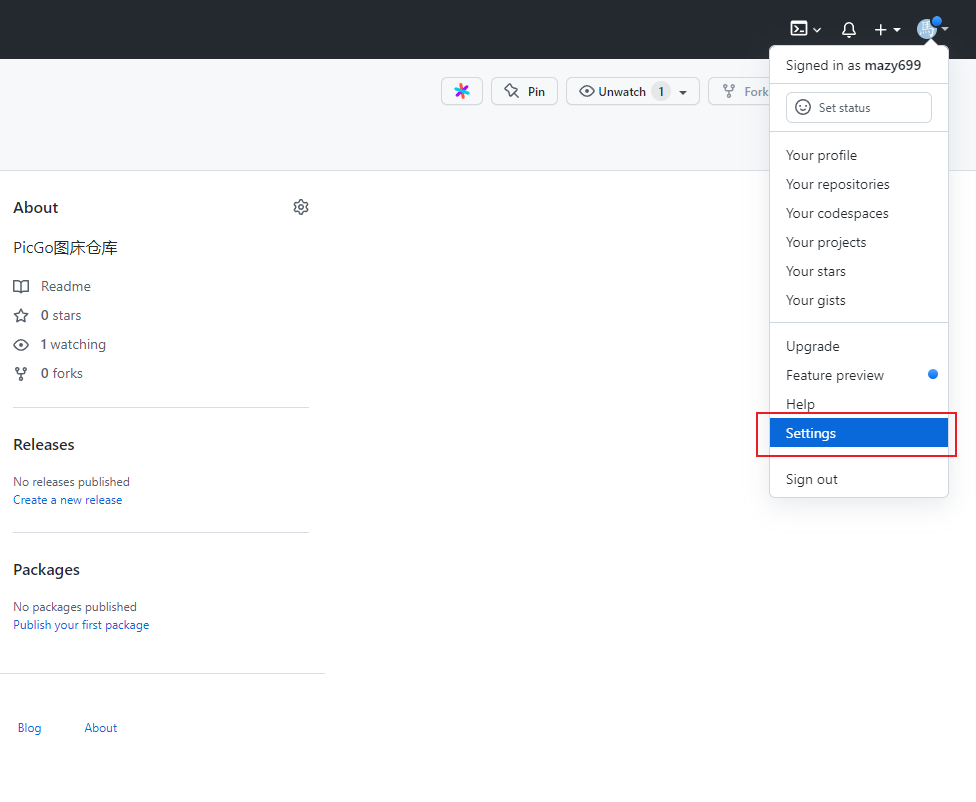Open the Packages heading

[x=47, y=570]
